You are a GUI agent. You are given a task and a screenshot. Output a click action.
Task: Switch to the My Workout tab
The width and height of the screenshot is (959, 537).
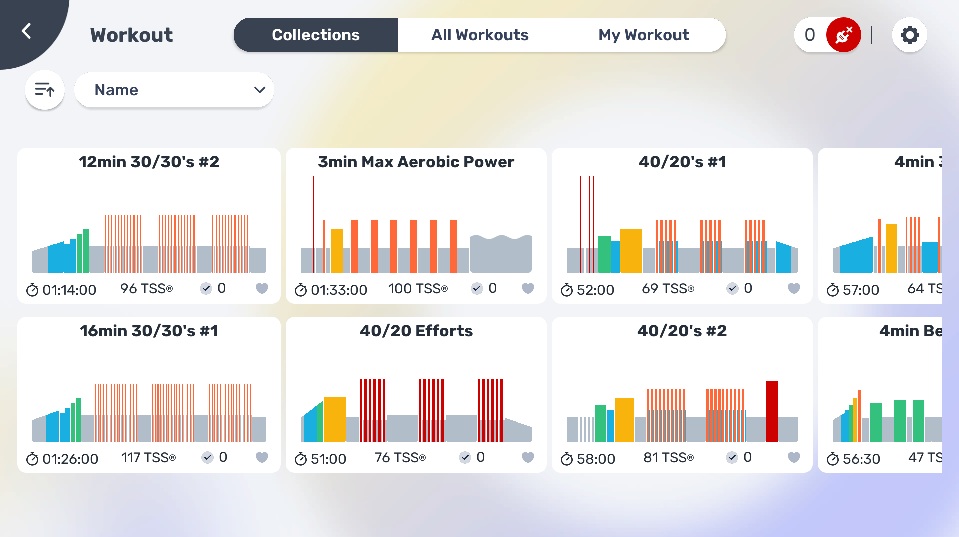[x=643, y=35]
